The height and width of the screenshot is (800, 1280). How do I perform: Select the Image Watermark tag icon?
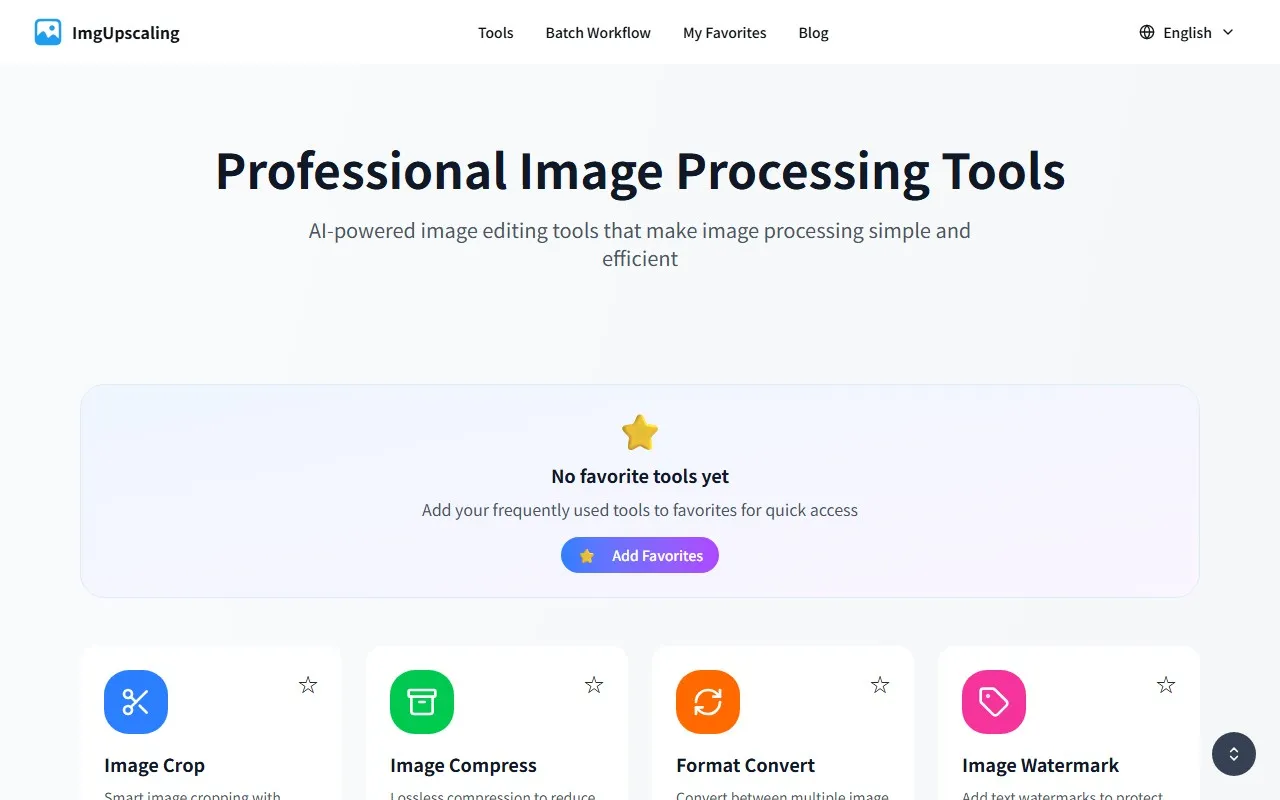[x=993, y=702]
